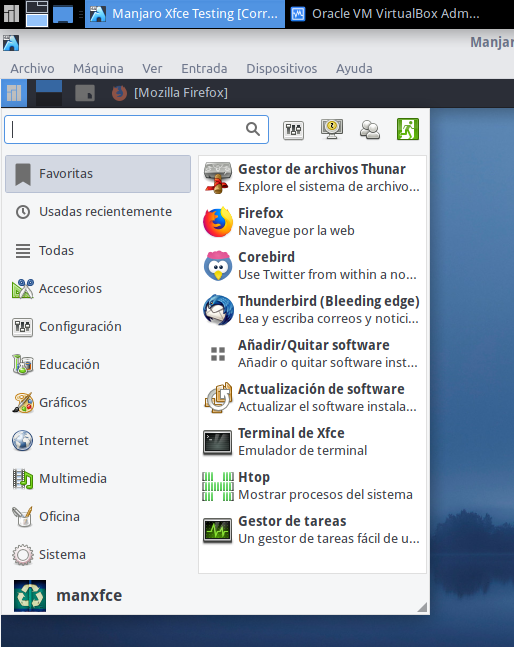Viewport: 514px width, 647px height.
Task: Open the Accesorios category
Action: pos(98,288)
